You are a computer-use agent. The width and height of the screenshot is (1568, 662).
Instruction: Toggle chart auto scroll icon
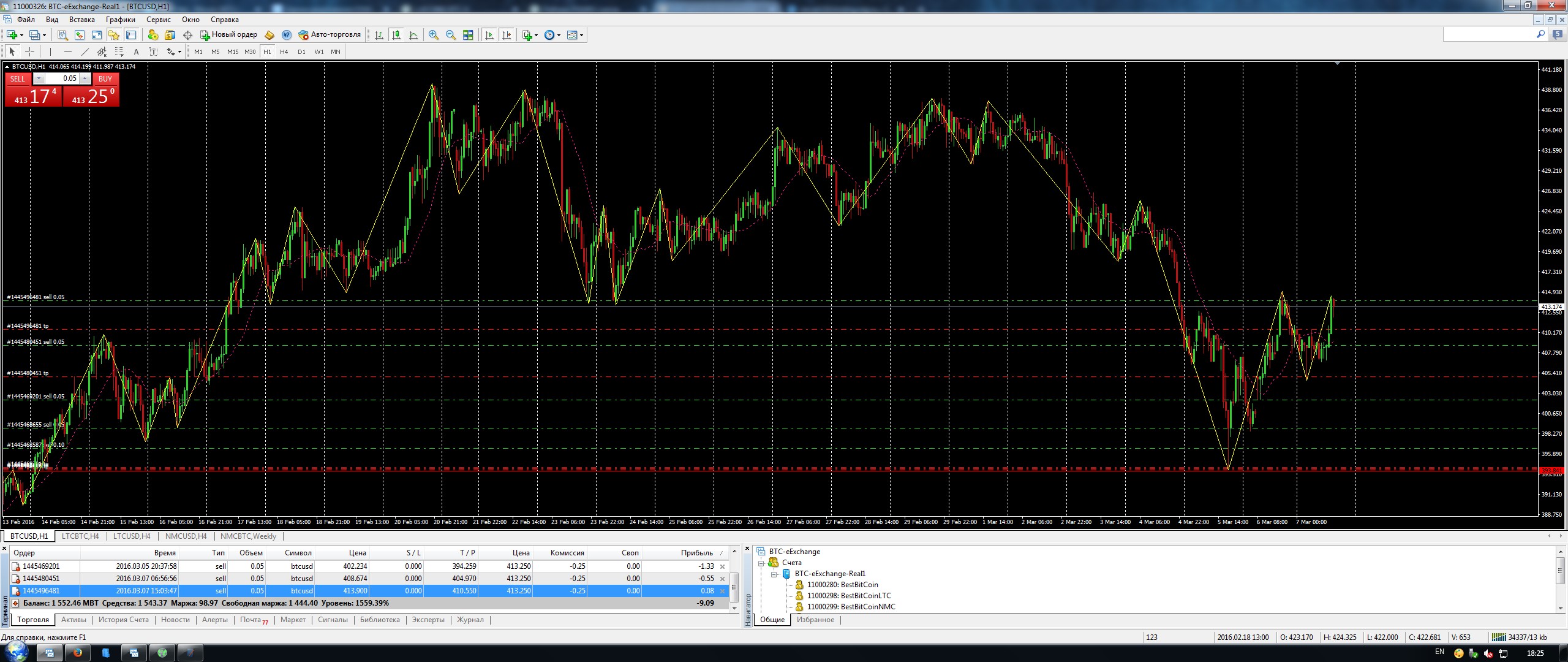[489, 35]
